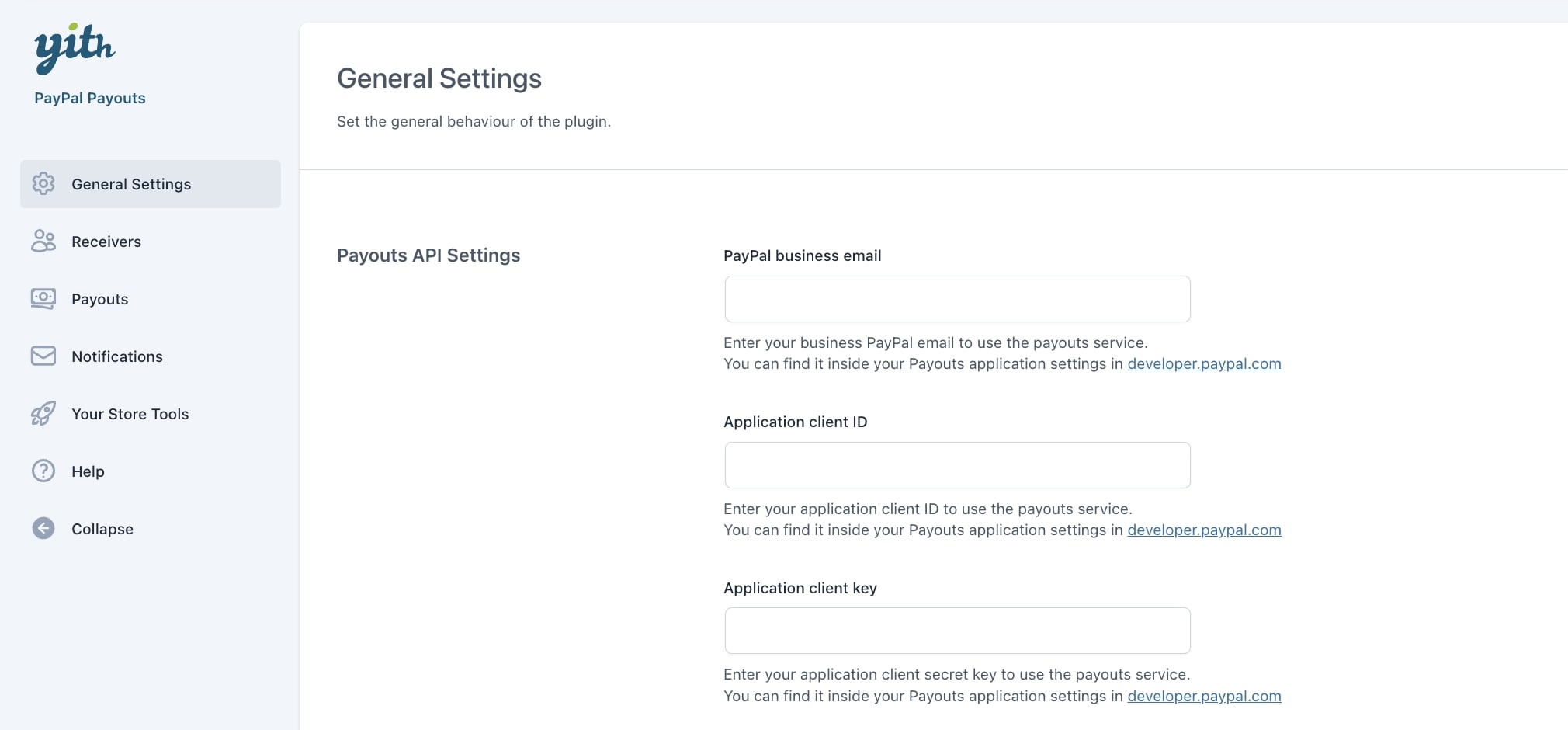Screen dimensions: 1568x730
Task: Click the PayPal Payouts title text
Action: coord(90,98)
